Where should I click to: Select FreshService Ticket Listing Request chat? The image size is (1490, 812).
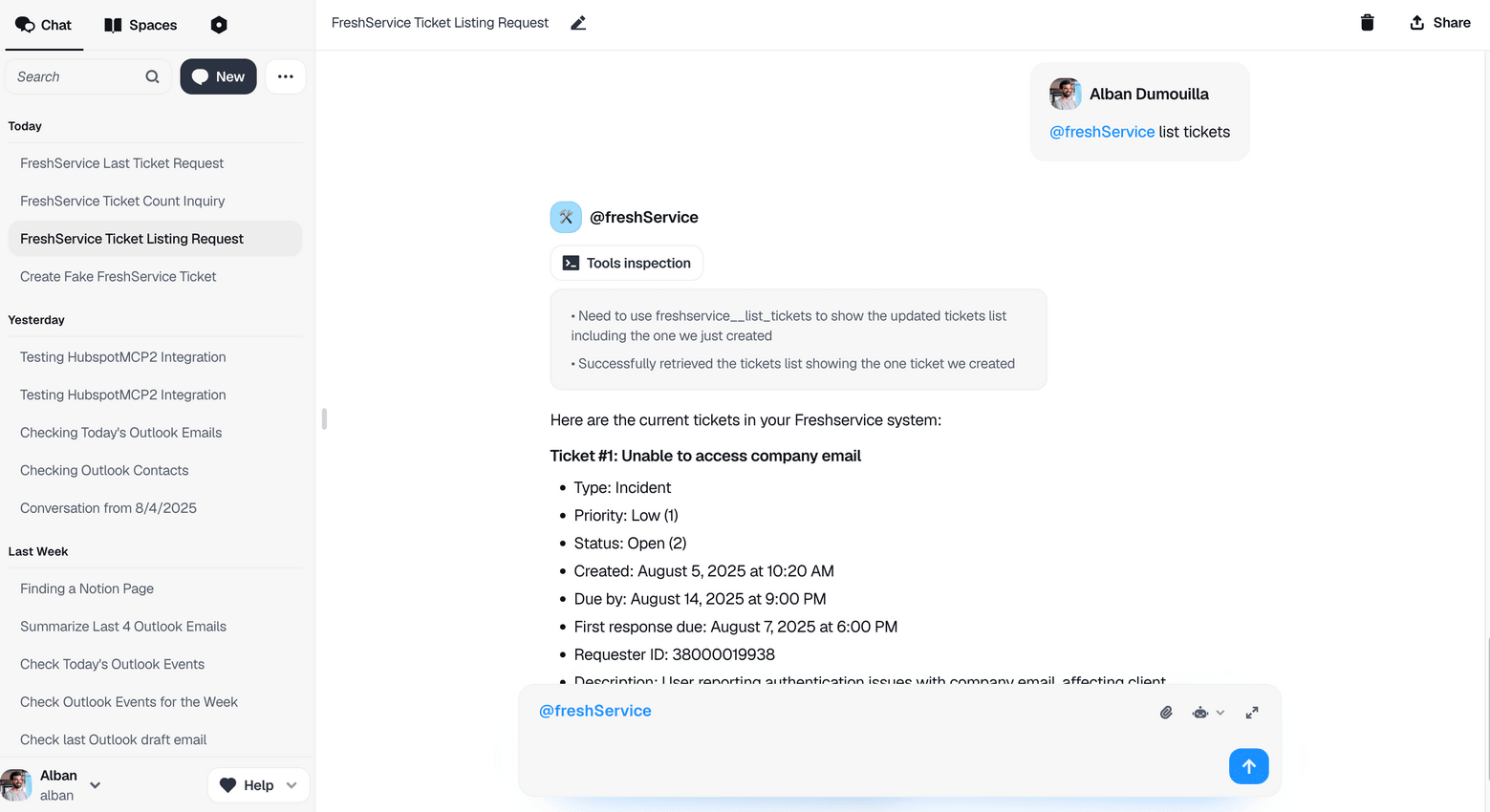click(155, 239)
